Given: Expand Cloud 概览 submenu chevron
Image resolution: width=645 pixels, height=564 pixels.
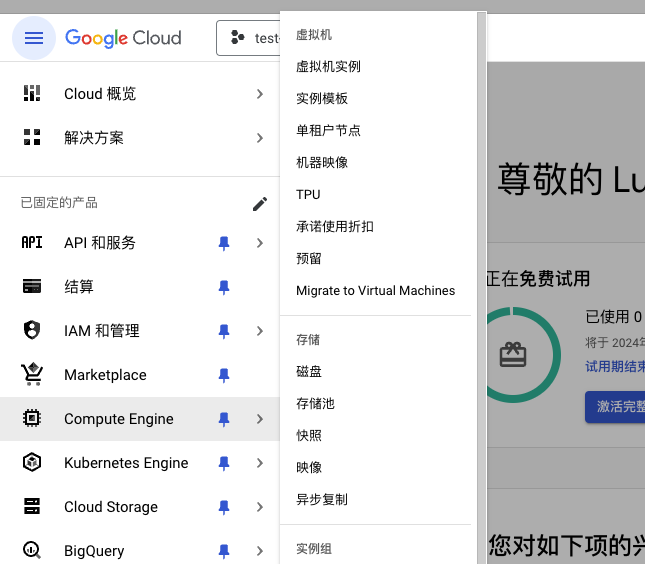Looking at the screenshot, I should 260,94.
